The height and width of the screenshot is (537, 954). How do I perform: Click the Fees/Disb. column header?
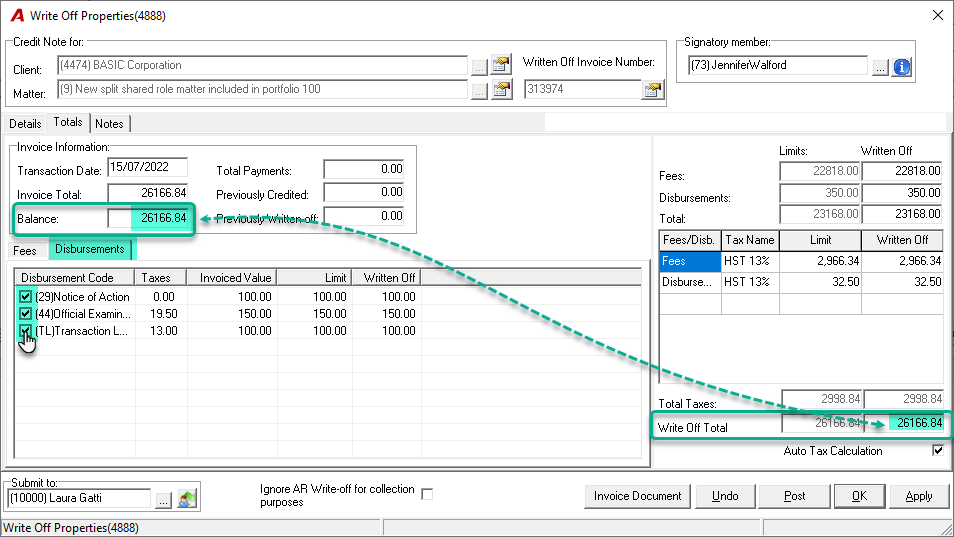click(x=690, y=240)
